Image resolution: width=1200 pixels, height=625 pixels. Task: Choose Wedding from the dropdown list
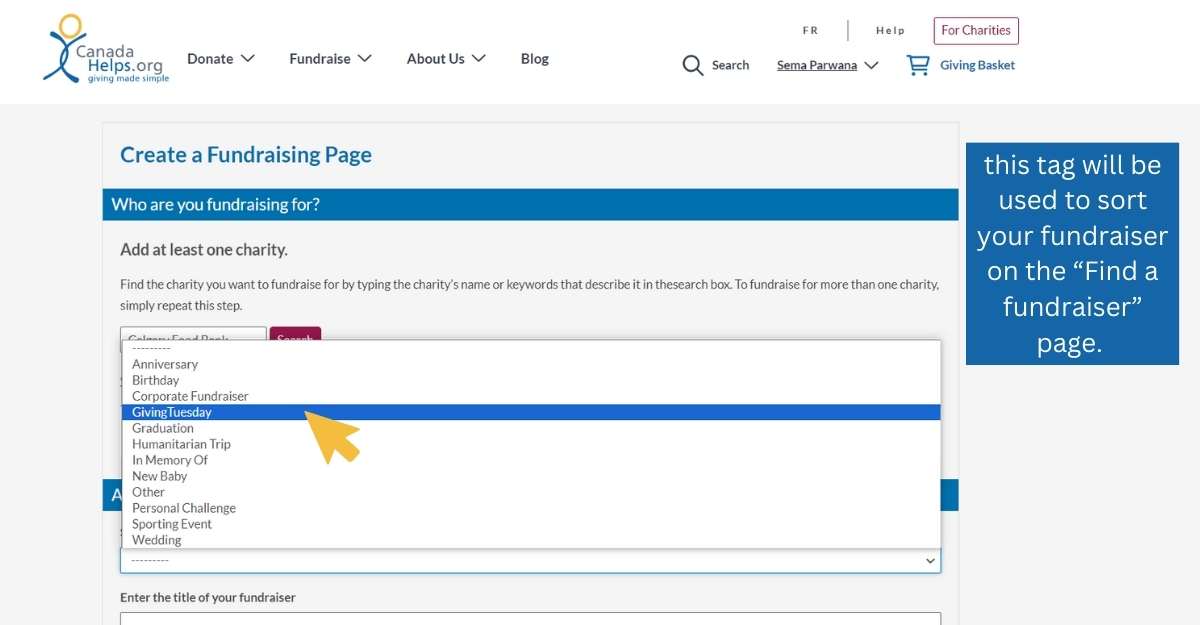click(157, 540)
